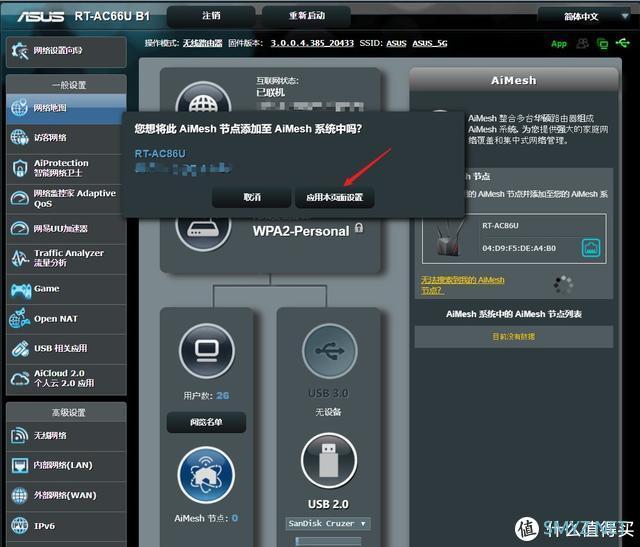Open the AiCloud 2.0 cloud icon
640x547 pixels.
[x=20, y=378]
